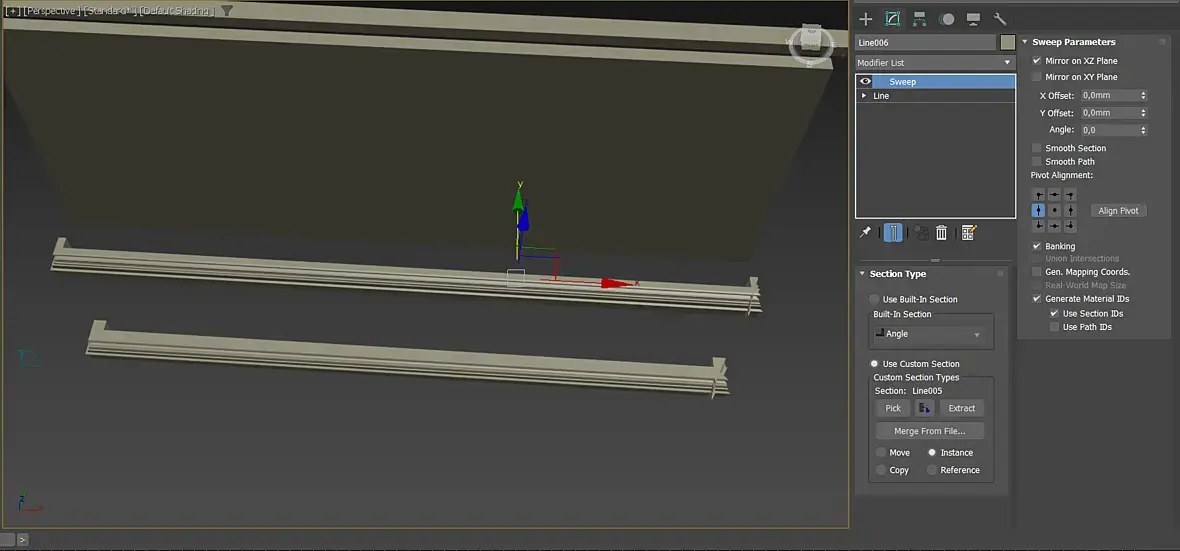
Task: Click the Extract button
Action: (x=962, y=408)
